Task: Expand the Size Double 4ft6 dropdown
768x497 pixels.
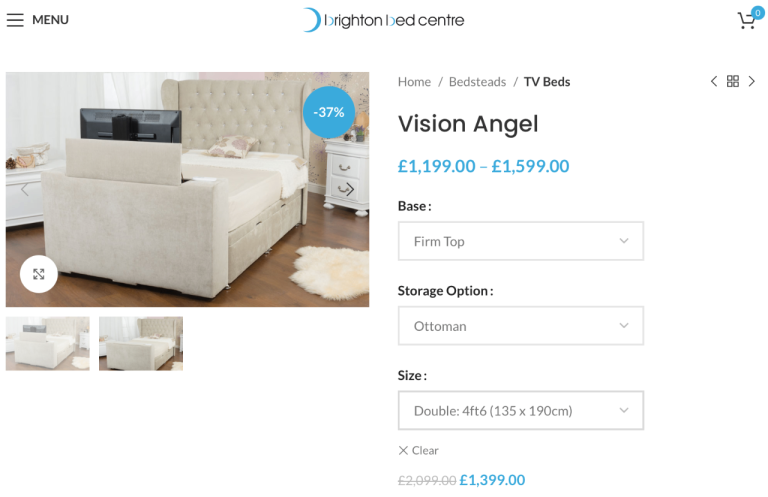Action: coord(521,410)
